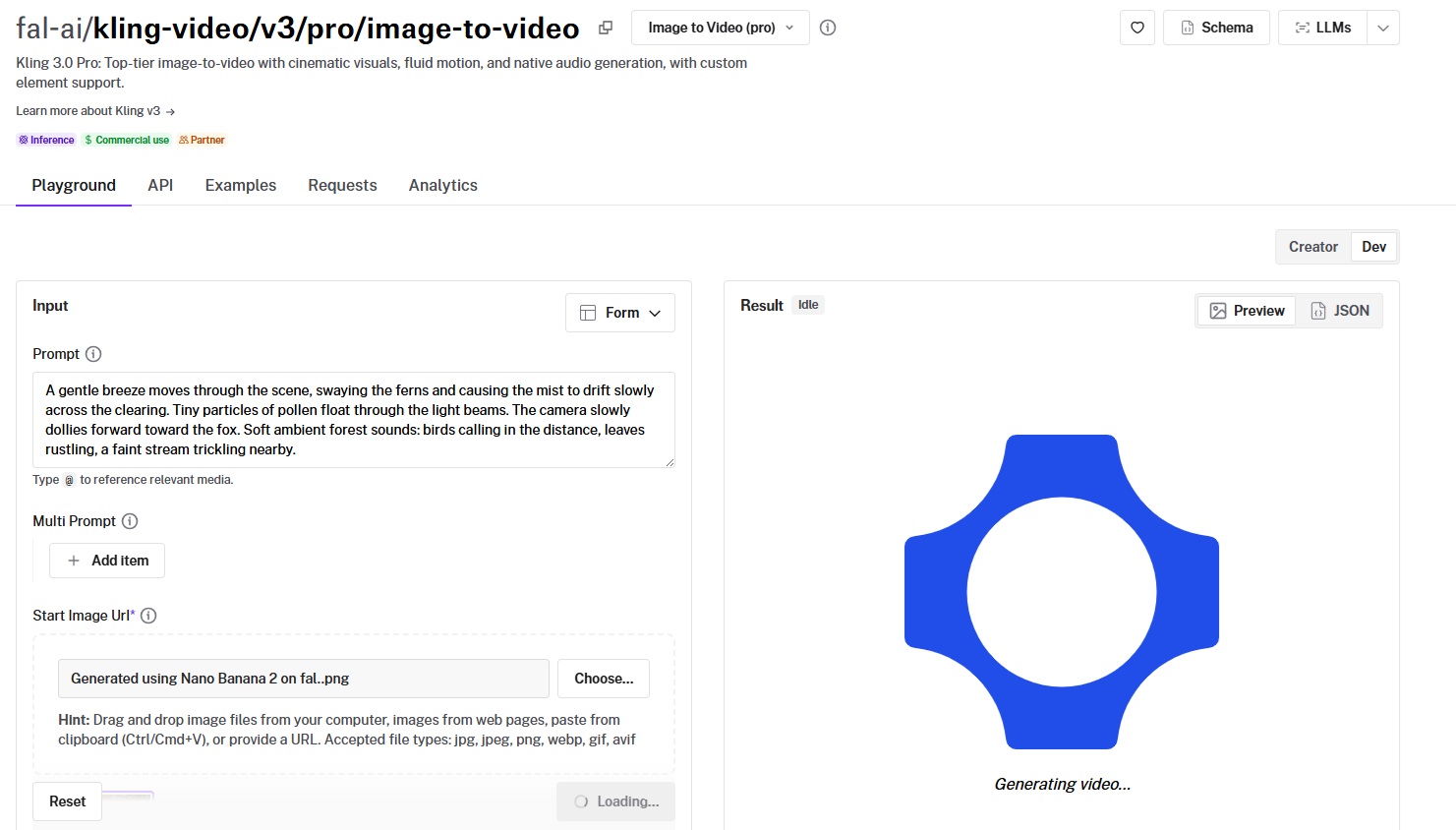Open the API tab

[160, 185]
